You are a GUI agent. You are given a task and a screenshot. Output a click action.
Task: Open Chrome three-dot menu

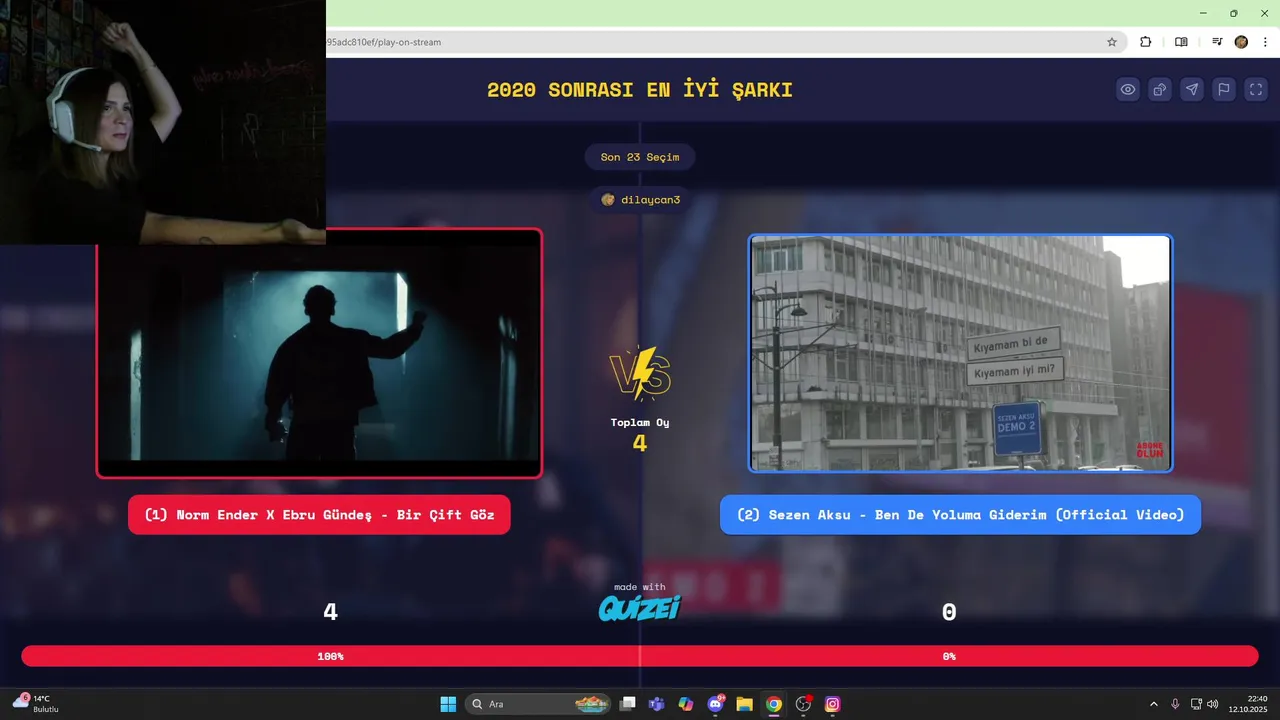pyautogui.click(x=1265, y=42)
